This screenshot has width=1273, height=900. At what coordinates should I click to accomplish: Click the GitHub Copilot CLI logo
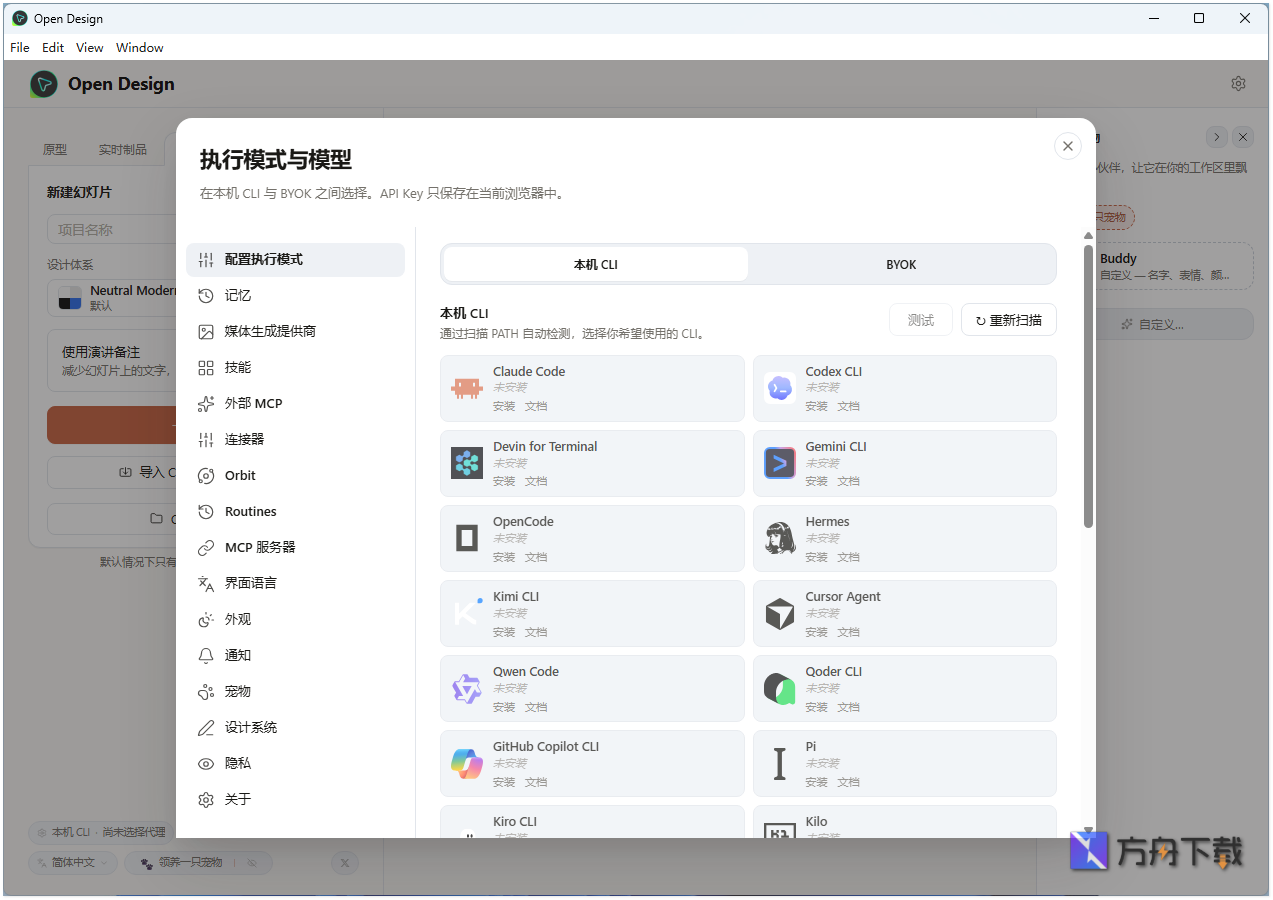tap(467, 763)
